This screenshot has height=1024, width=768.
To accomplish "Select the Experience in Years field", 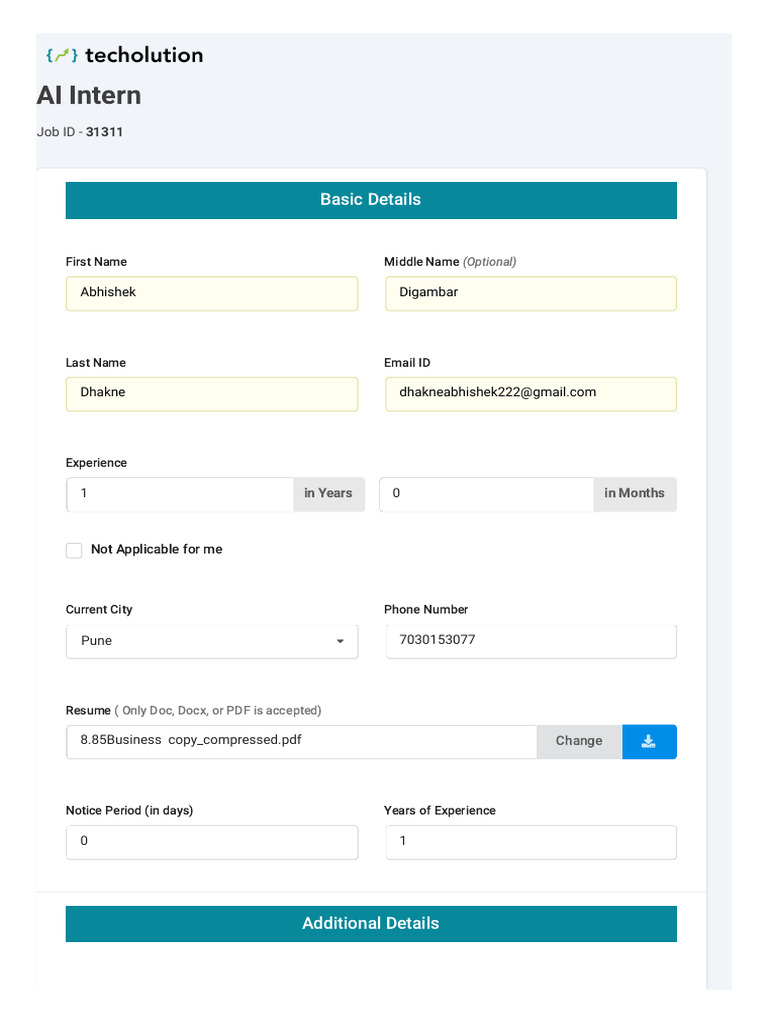I will 180,494.
